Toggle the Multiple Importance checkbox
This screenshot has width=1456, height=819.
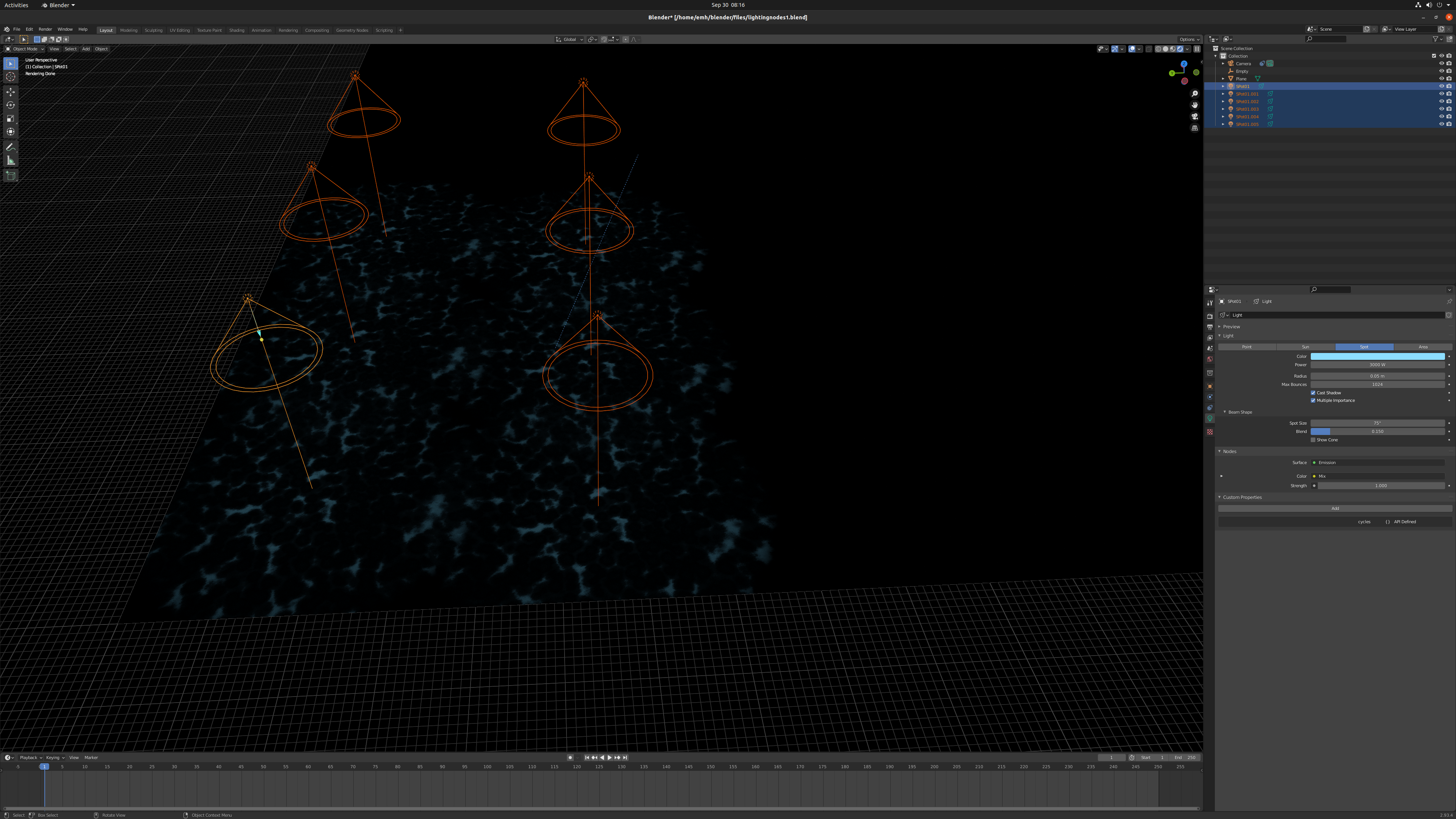coord(1313,400)
